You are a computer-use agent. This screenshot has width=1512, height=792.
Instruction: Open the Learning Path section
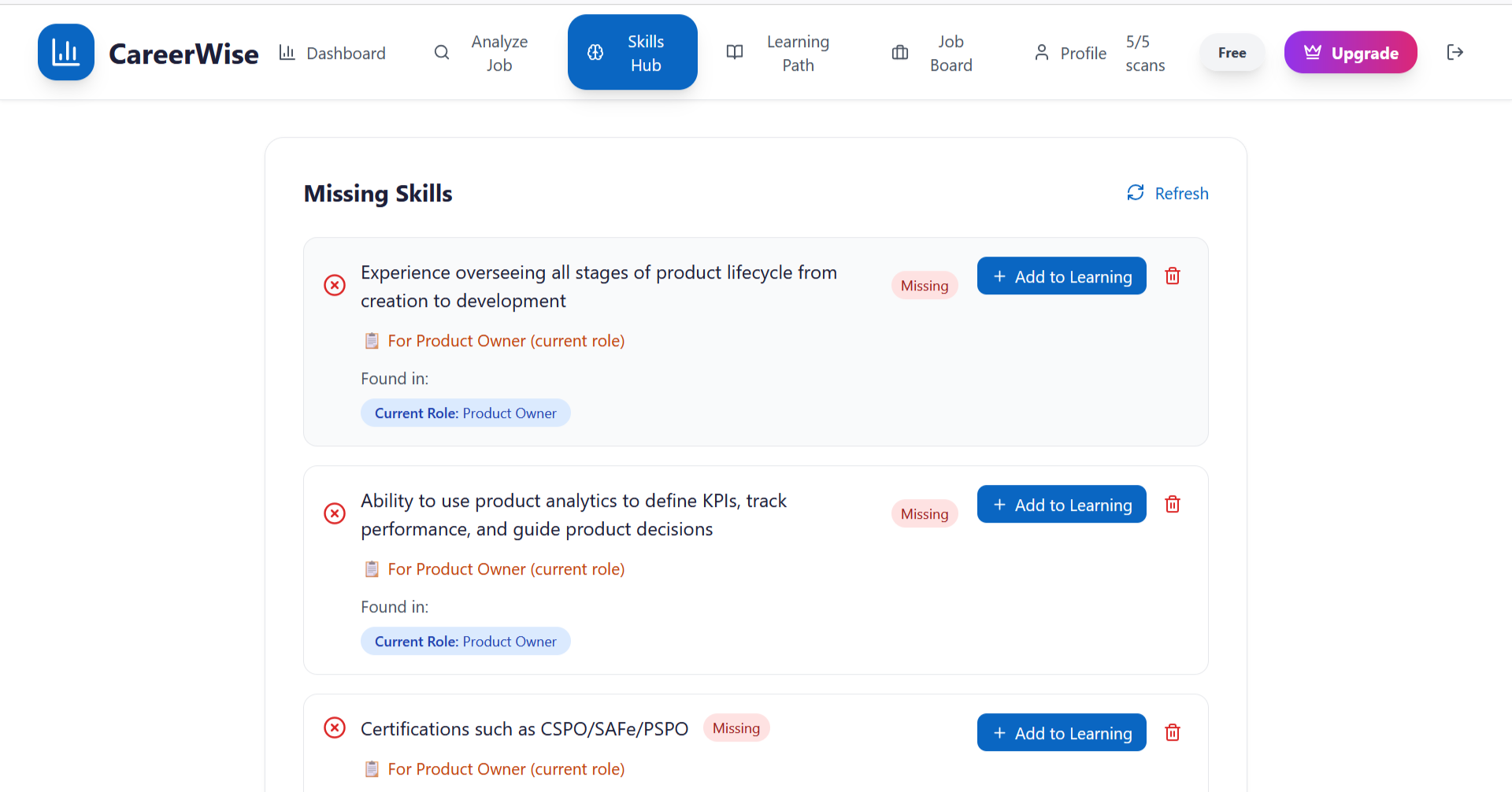(x=778, y=53)
